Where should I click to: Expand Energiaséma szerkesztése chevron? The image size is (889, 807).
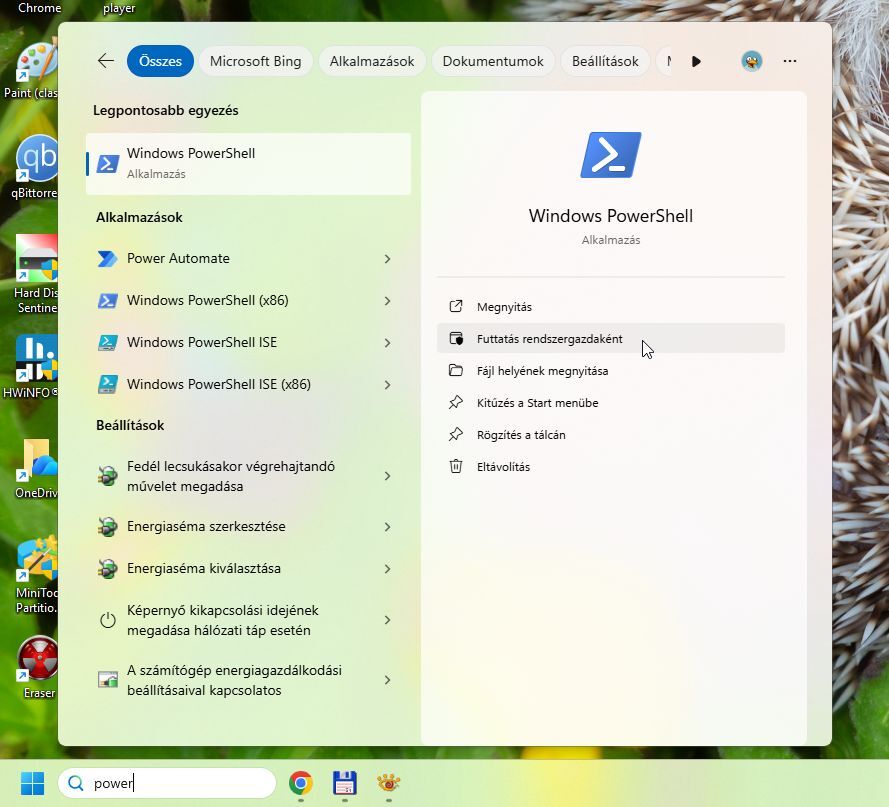[x=387, y=527]
